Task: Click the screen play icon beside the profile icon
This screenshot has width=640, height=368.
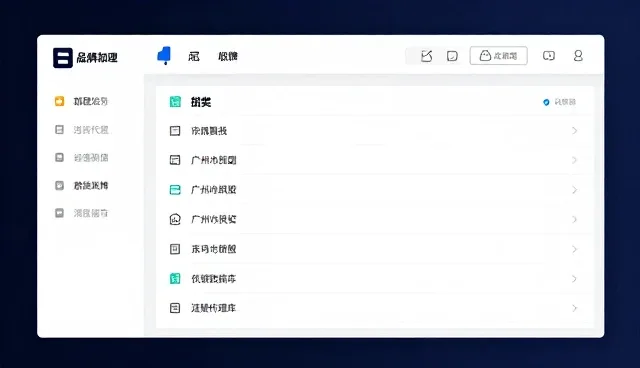Action: pyautogui.click(x=549, y=55)
